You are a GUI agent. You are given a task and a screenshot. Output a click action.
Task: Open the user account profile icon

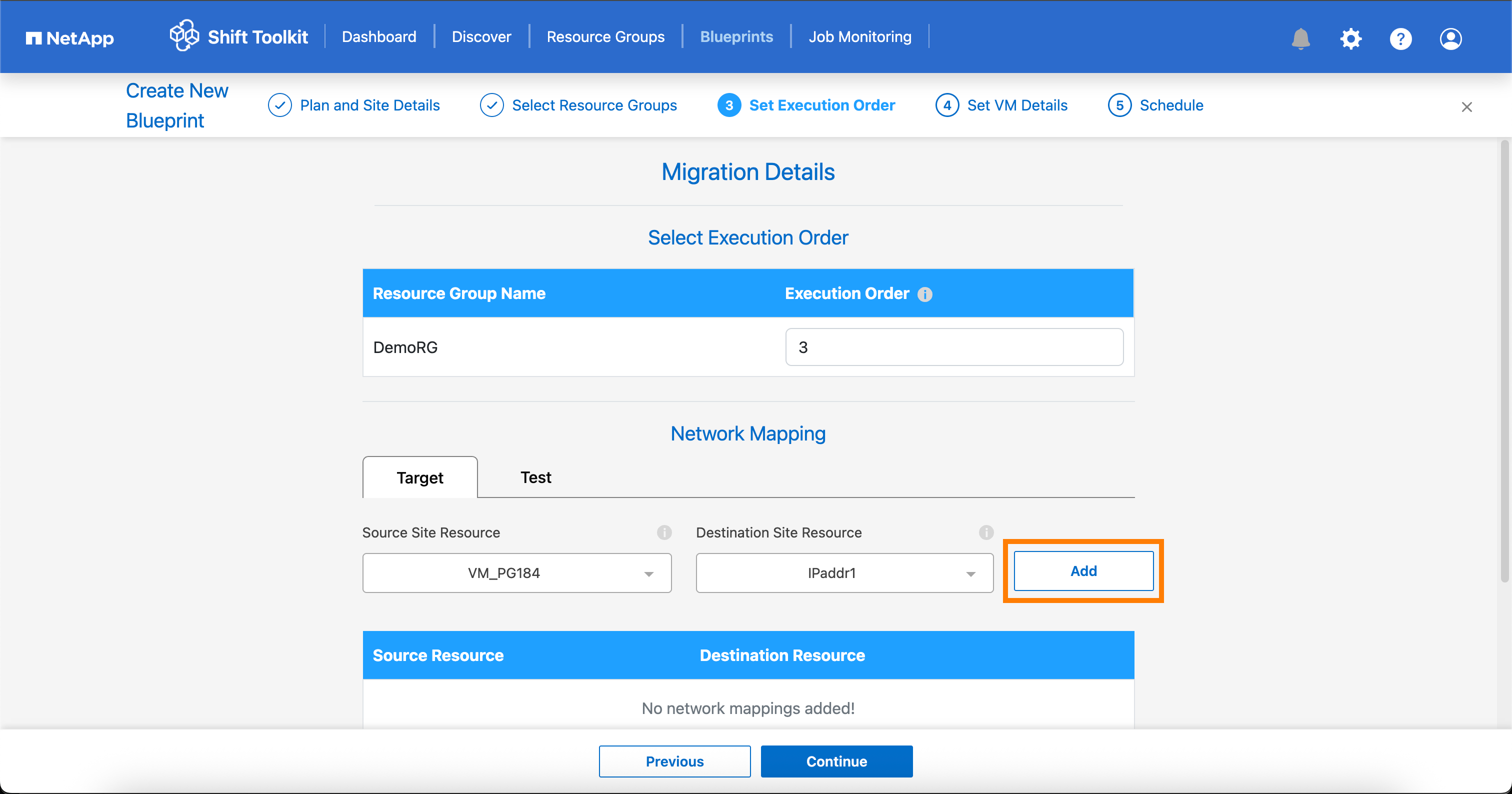click(x=1450, y=38)
